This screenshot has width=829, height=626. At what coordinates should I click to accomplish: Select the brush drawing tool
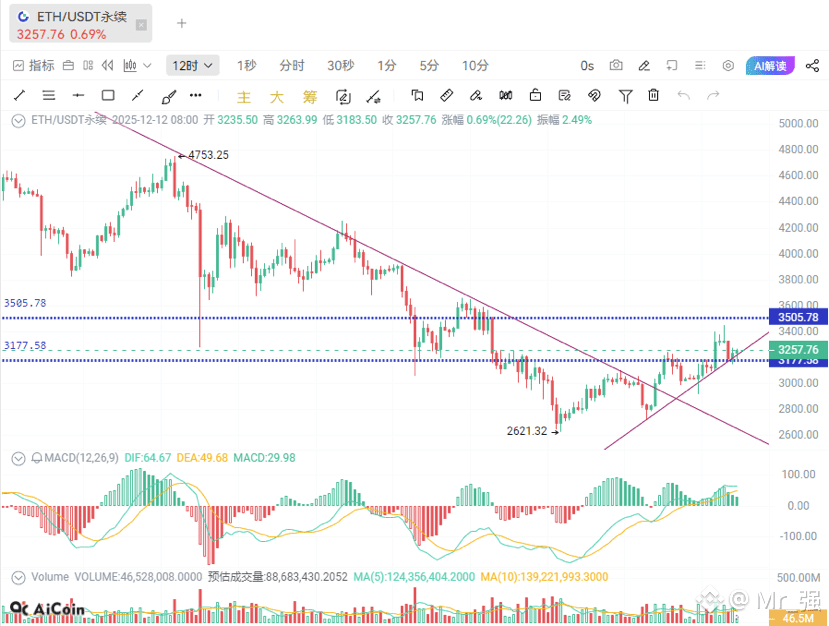coord(168,96)
